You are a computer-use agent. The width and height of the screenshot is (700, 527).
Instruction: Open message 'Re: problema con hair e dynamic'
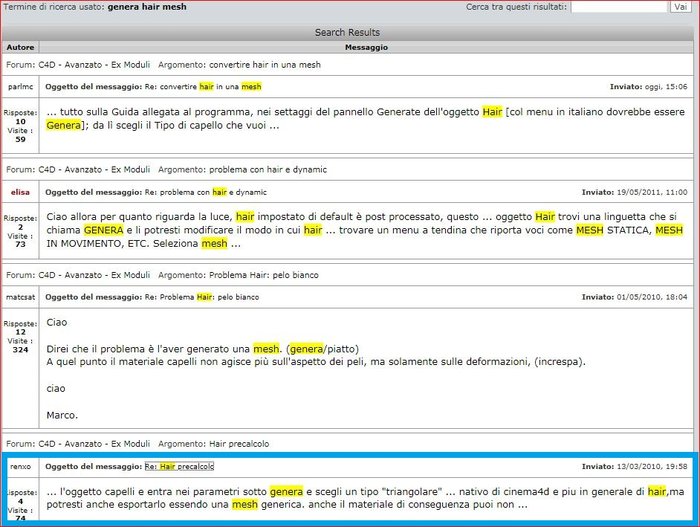(x=206, y=192)
